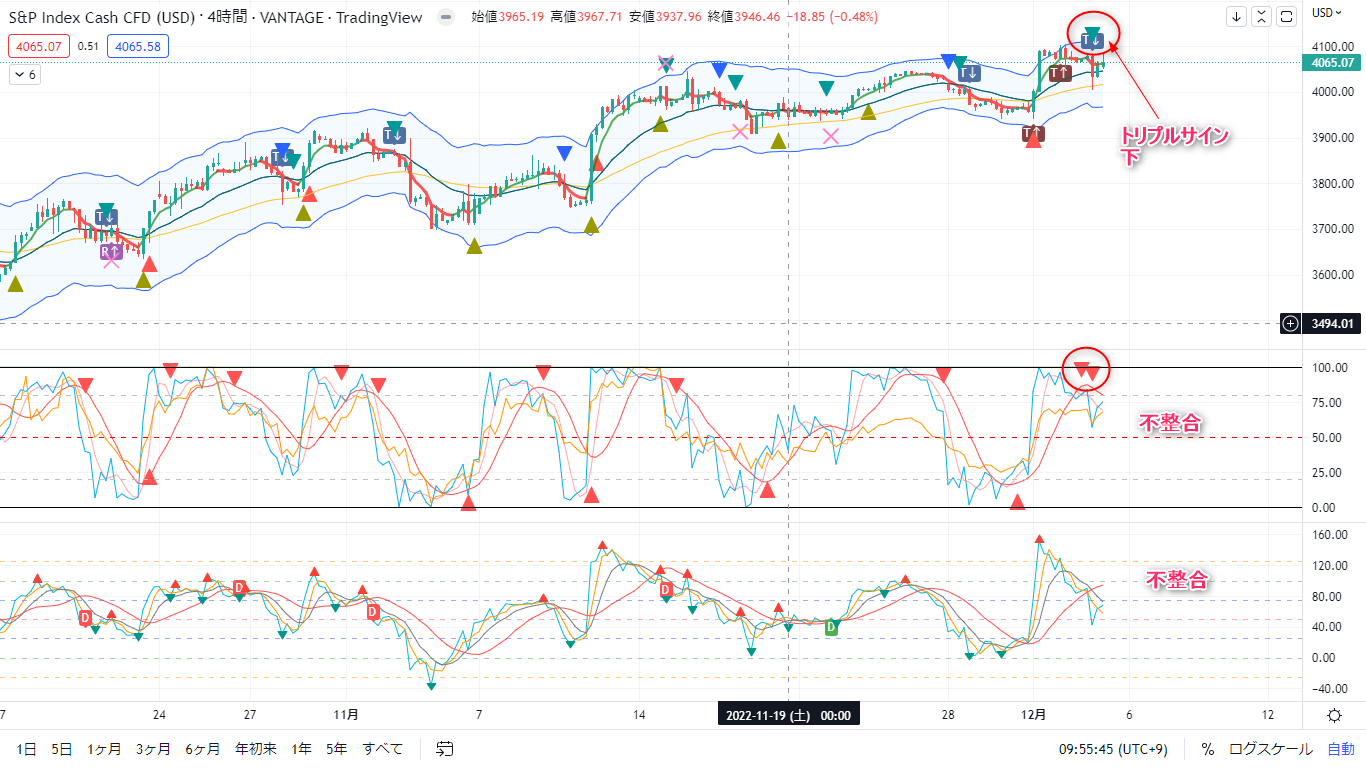Click the crosshair date label 2022-11-19 (土) 00:00
The width and height of the screenshot is (1366, 768).
788,715
